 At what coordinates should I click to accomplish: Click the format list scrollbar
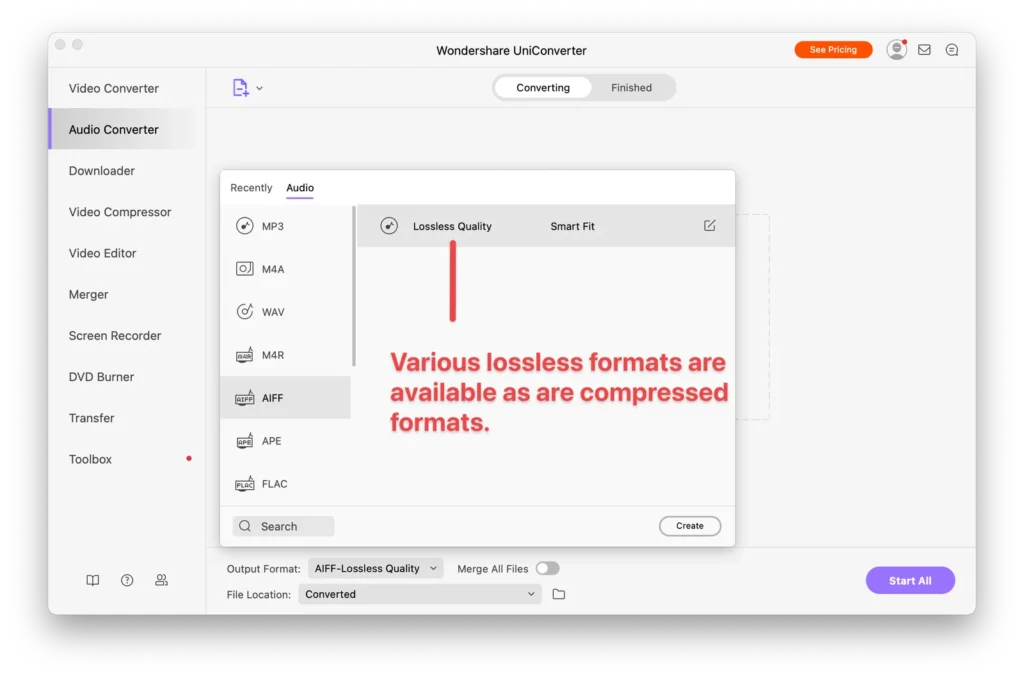[354, 286]
